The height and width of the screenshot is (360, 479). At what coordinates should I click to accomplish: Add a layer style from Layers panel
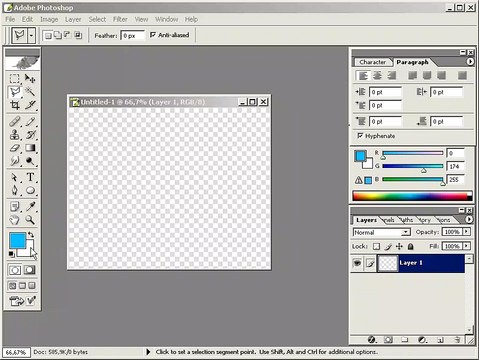coord(371,340)
